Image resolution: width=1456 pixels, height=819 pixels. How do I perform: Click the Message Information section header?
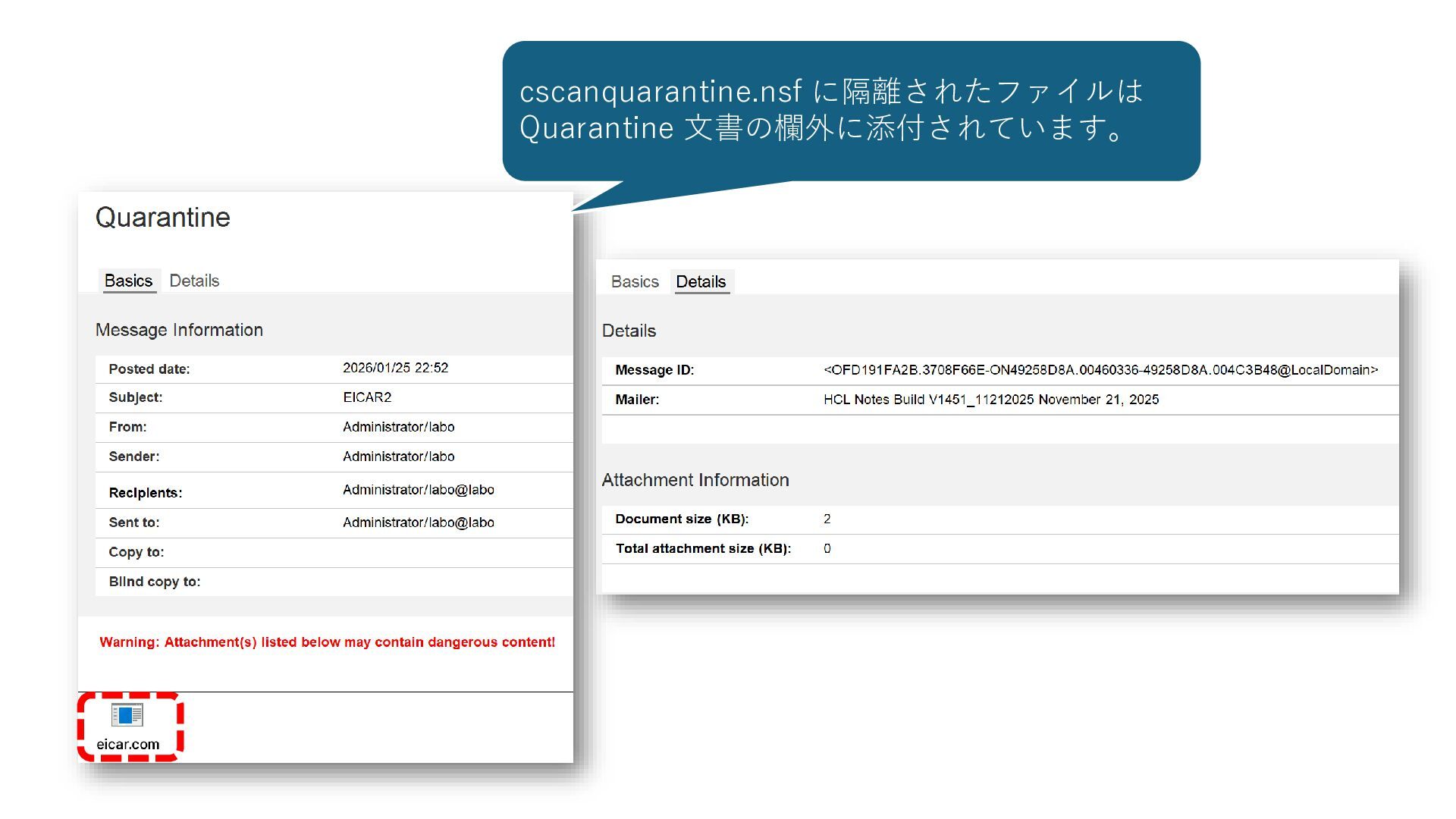tap(179, 330)
